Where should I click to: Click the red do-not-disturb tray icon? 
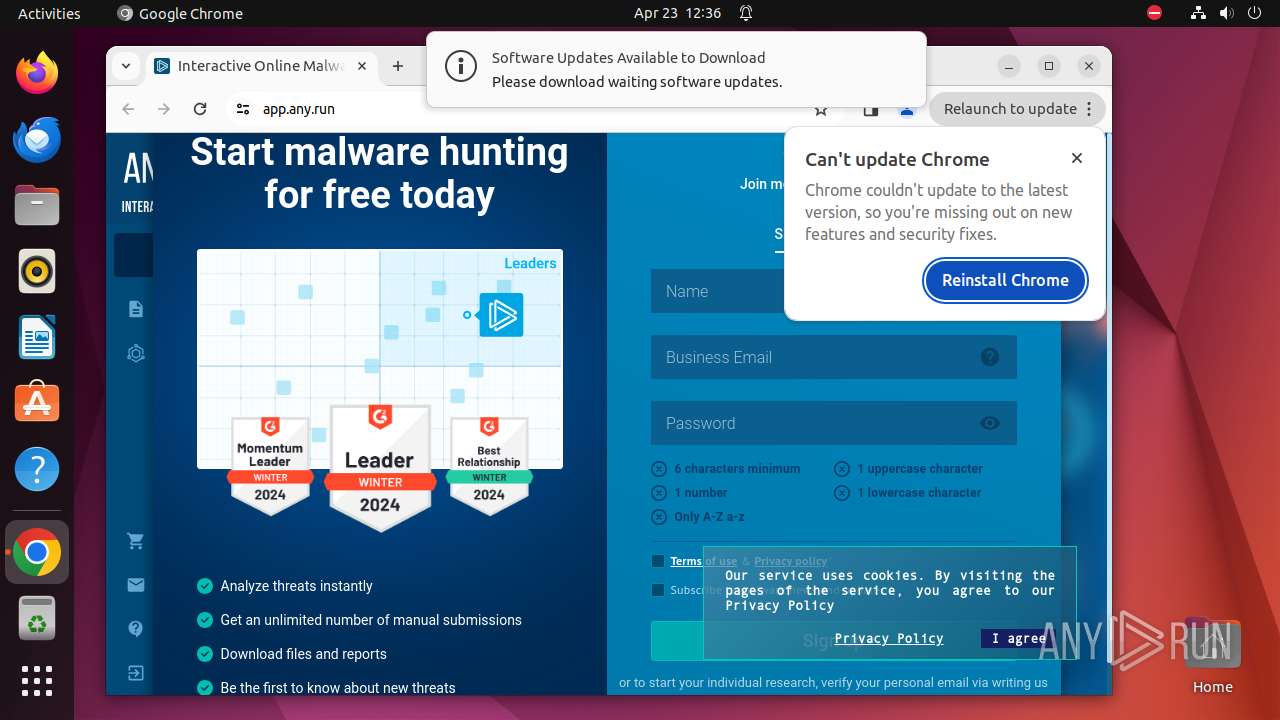click(x=1155, y=13)
